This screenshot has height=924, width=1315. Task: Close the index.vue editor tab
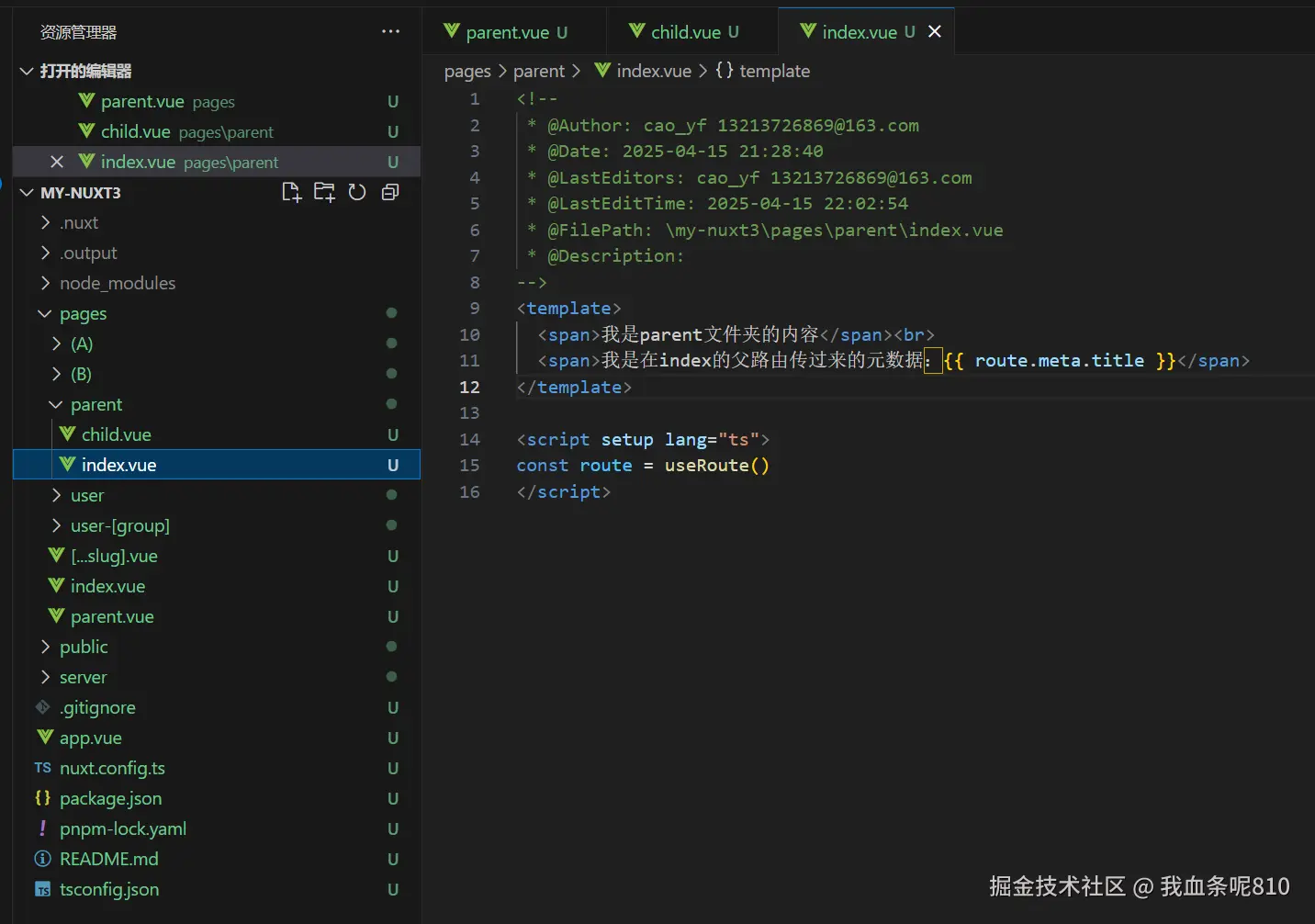[x=935, y=31]
